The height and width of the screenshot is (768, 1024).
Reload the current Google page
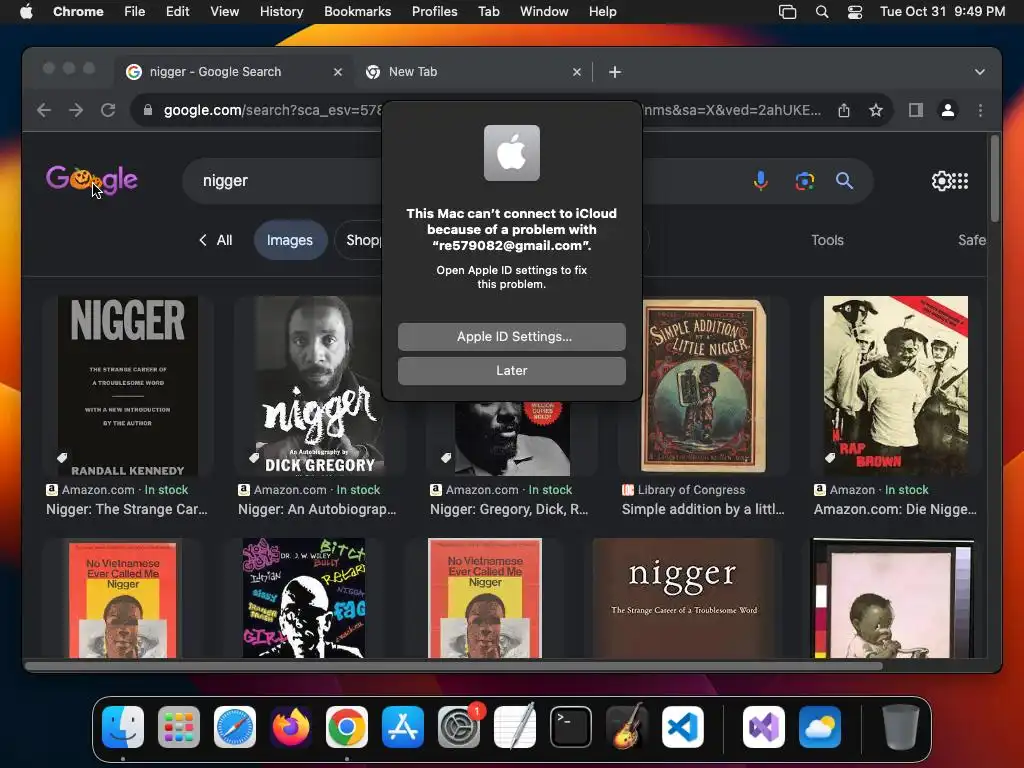coord(108,110)
